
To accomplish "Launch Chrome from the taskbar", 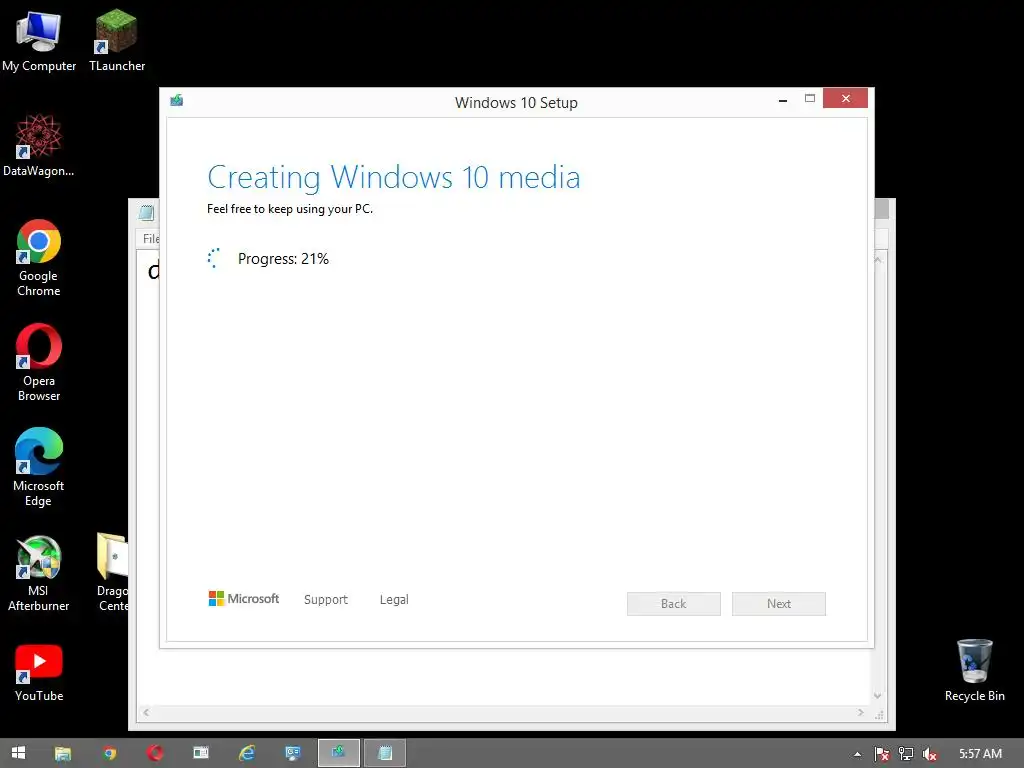I will click(109, 753).
